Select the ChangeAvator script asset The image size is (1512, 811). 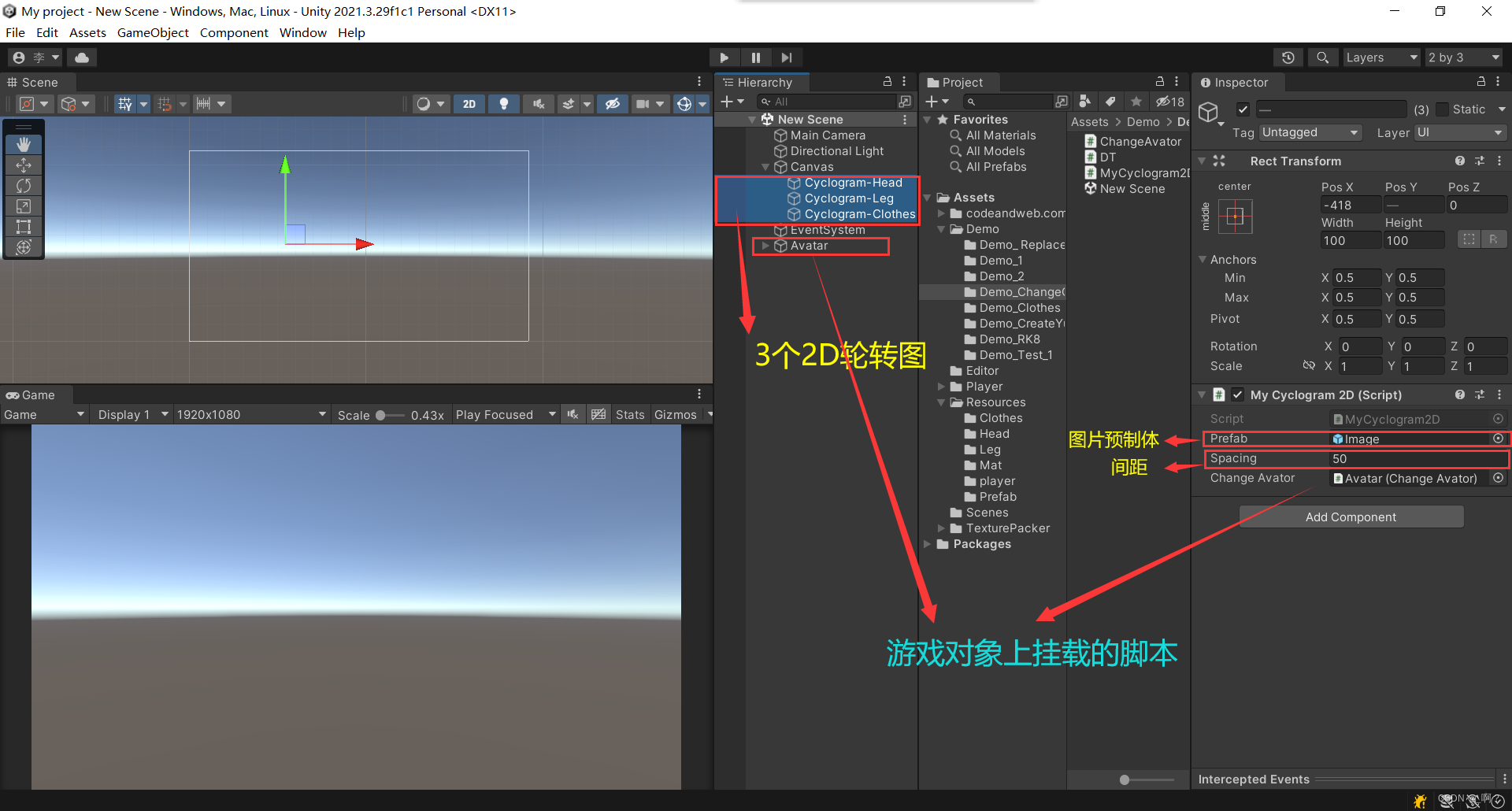[x=1140, y=142]
